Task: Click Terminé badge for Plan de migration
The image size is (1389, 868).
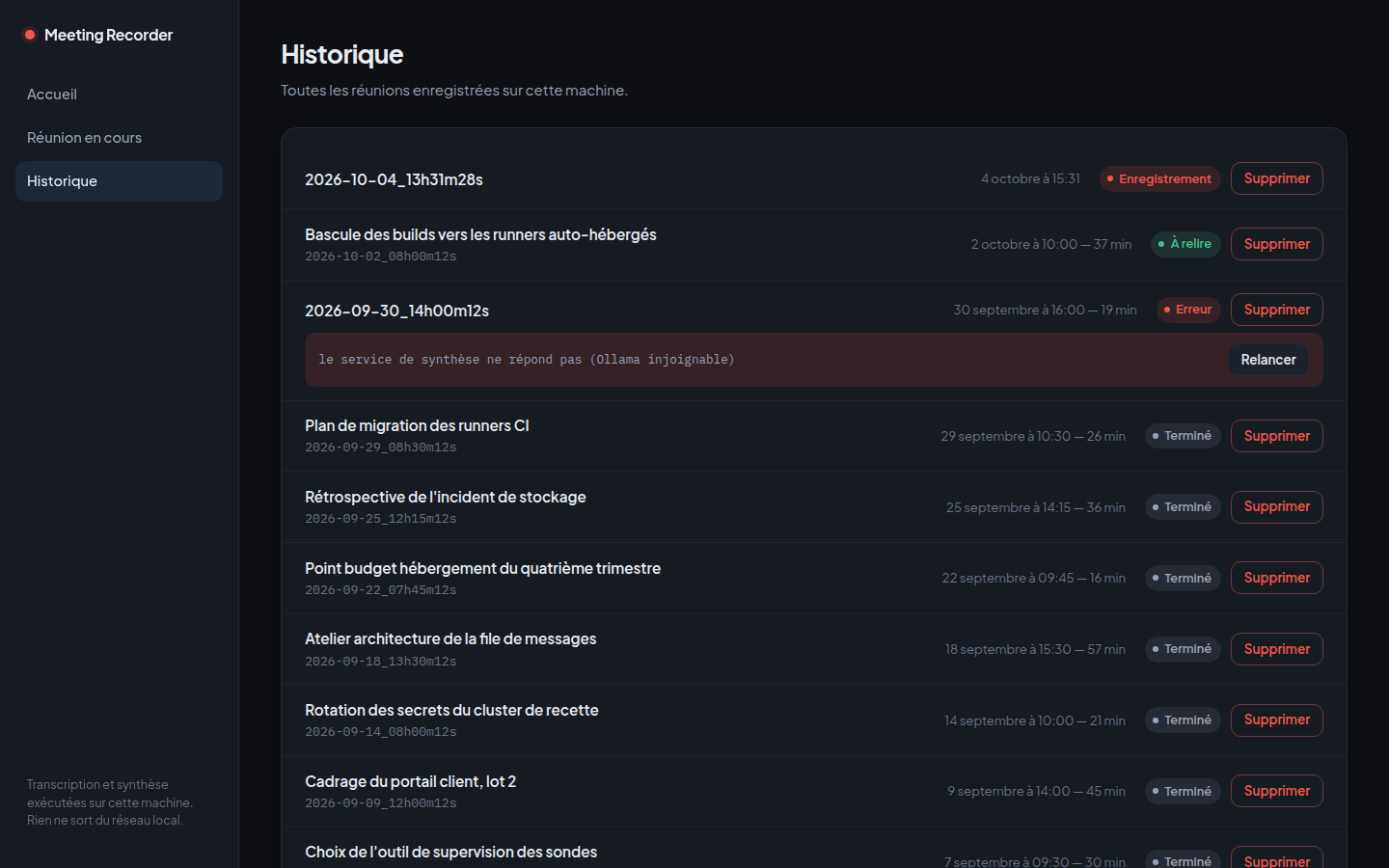Action: tap(1183, 436)
